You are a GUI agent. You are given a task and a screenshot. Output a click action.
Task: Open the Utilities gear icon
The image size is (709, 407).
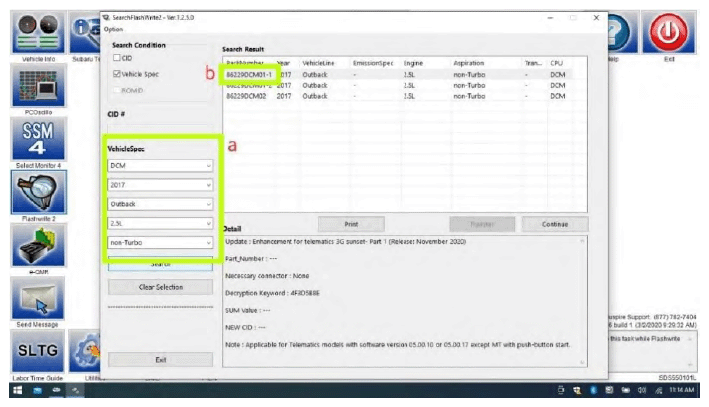[86, 351]
